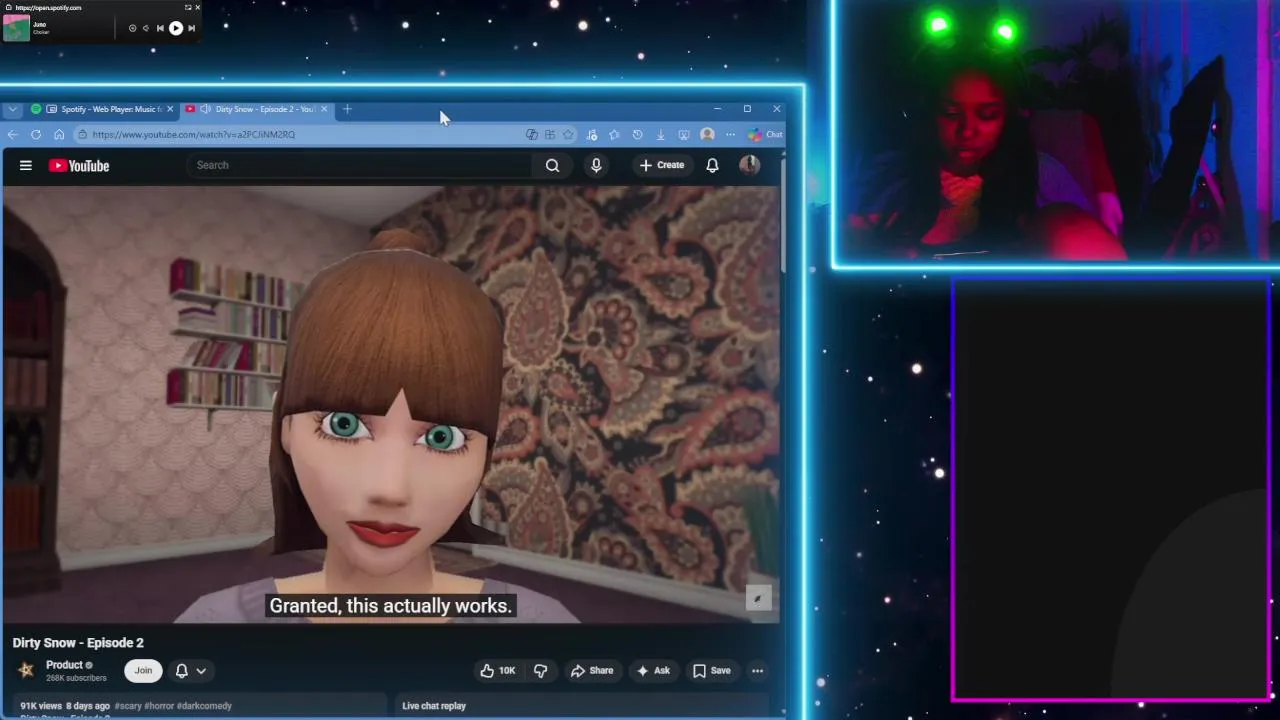Dislike the Dirty Snow video
This screenshot has width=1280, height=720.
[x=540, y=670]
